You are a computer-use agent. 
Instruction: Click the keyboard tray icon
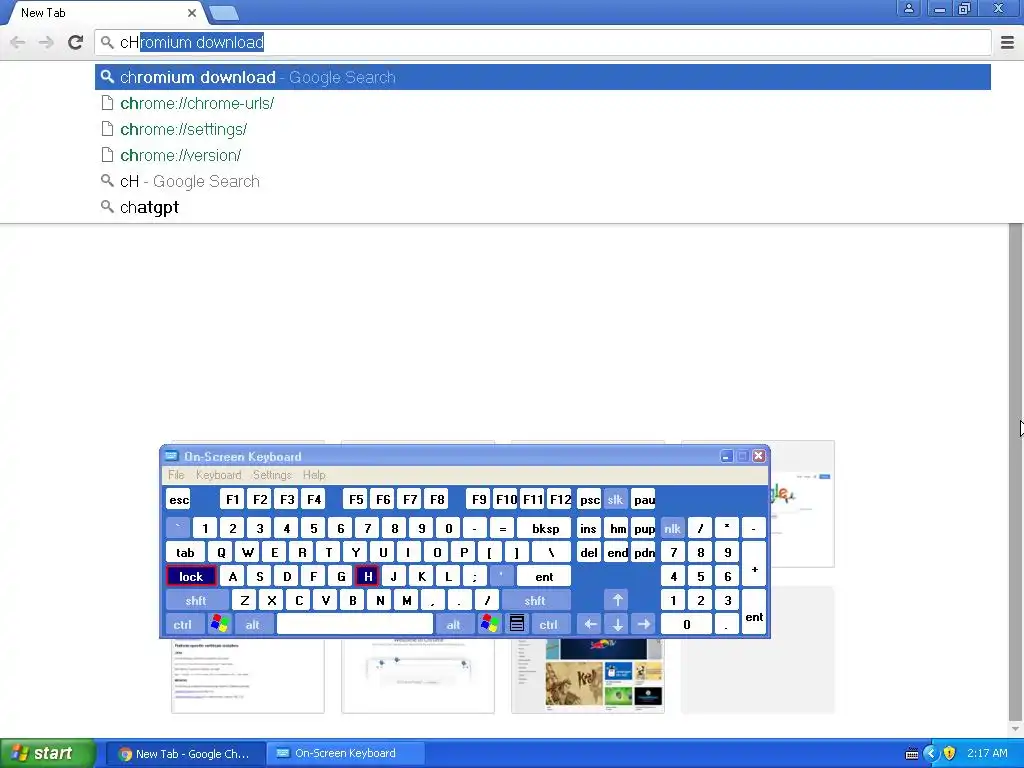pyautogui.click(x=912, y=754)
